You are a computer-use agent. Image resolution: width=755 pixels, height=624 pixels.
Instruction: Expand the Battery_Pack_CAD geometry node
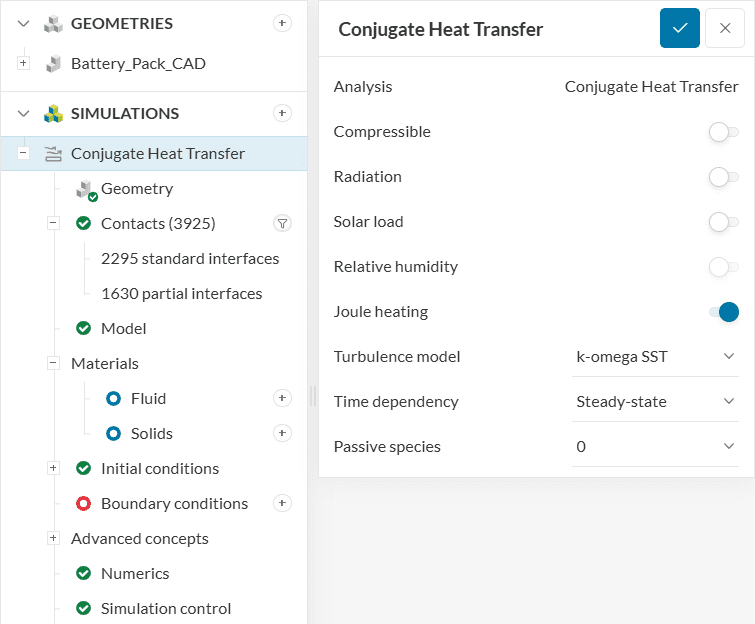[x=24, y=64]
